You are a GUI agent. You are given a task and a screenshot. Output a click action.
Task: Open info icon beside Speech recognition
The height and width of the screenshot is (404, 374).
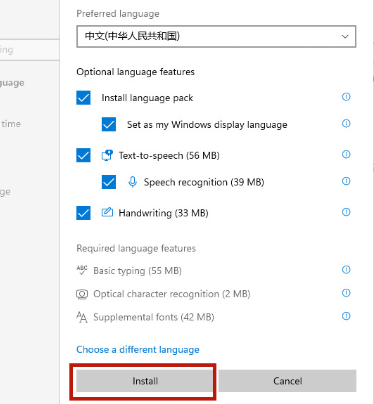[346, 181]
